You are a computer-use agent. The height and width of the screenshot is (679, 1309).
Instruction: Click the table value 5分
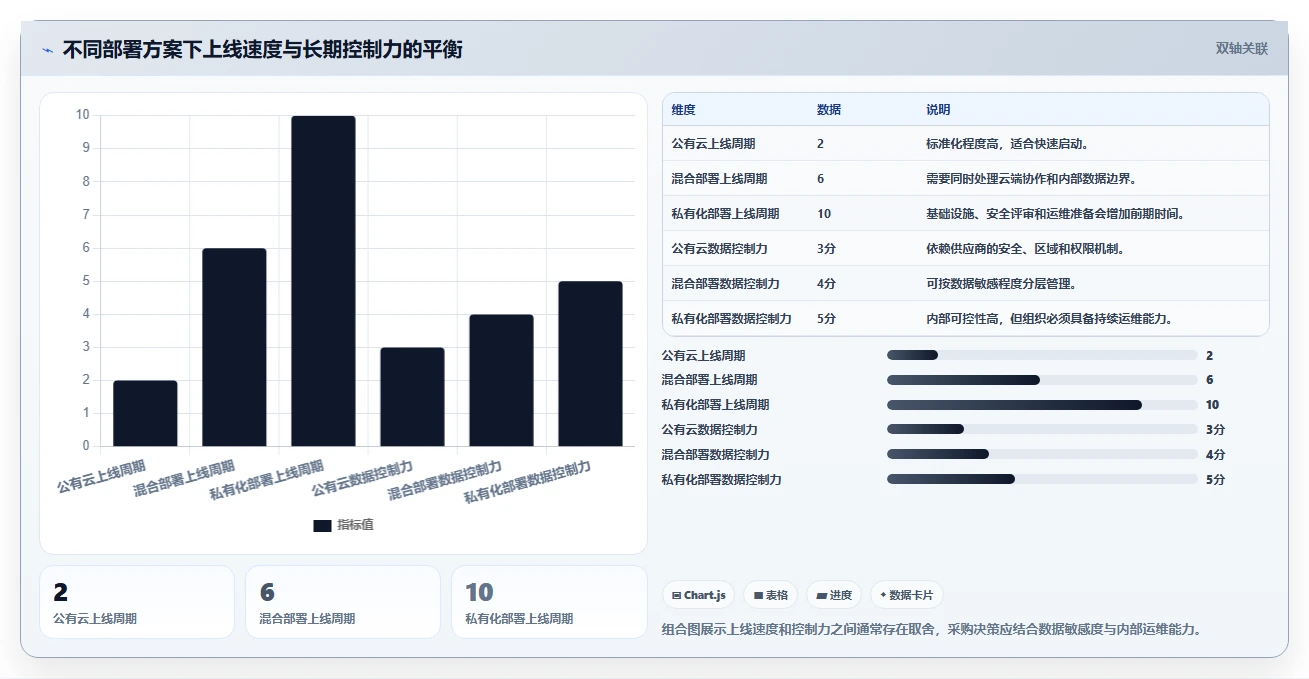pyautogui.click(x=826, y=319)
